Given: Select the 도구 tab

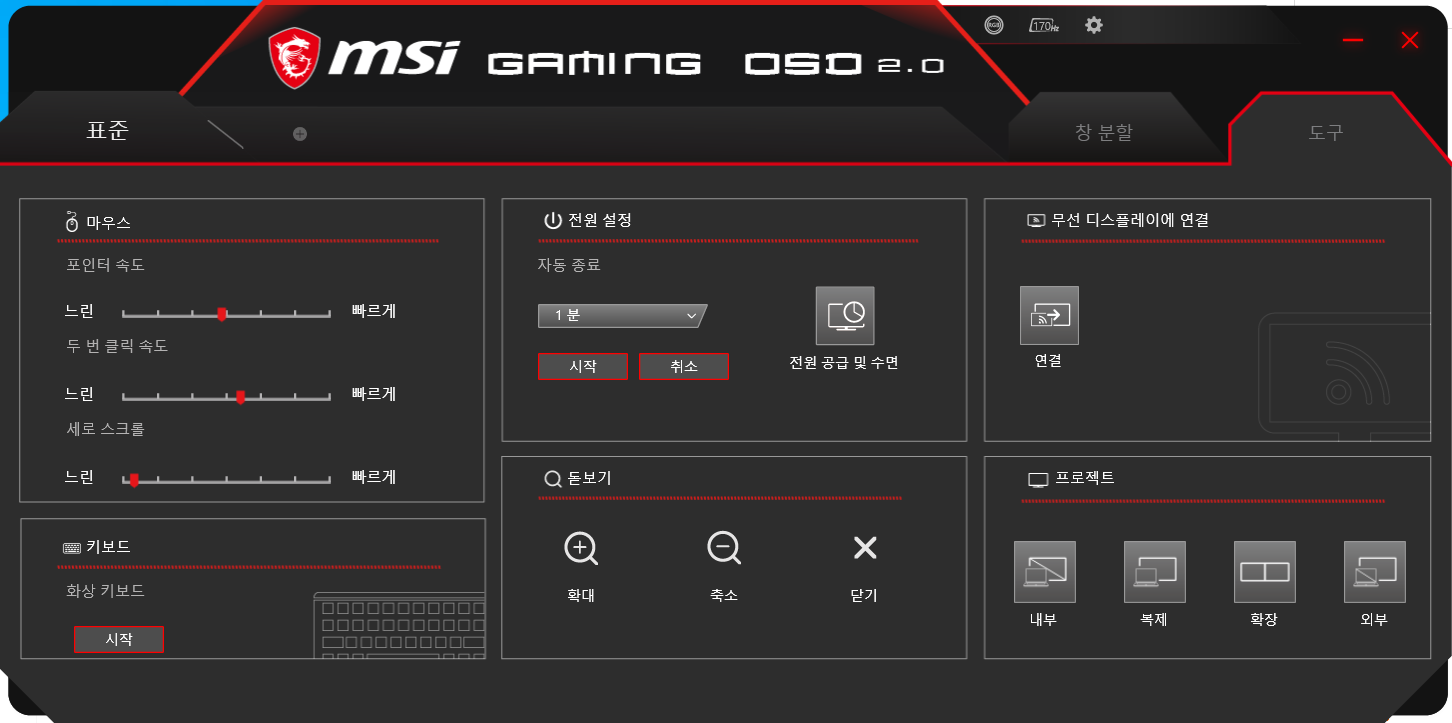Looking at the screenshot, I should tap(1326, 133).
